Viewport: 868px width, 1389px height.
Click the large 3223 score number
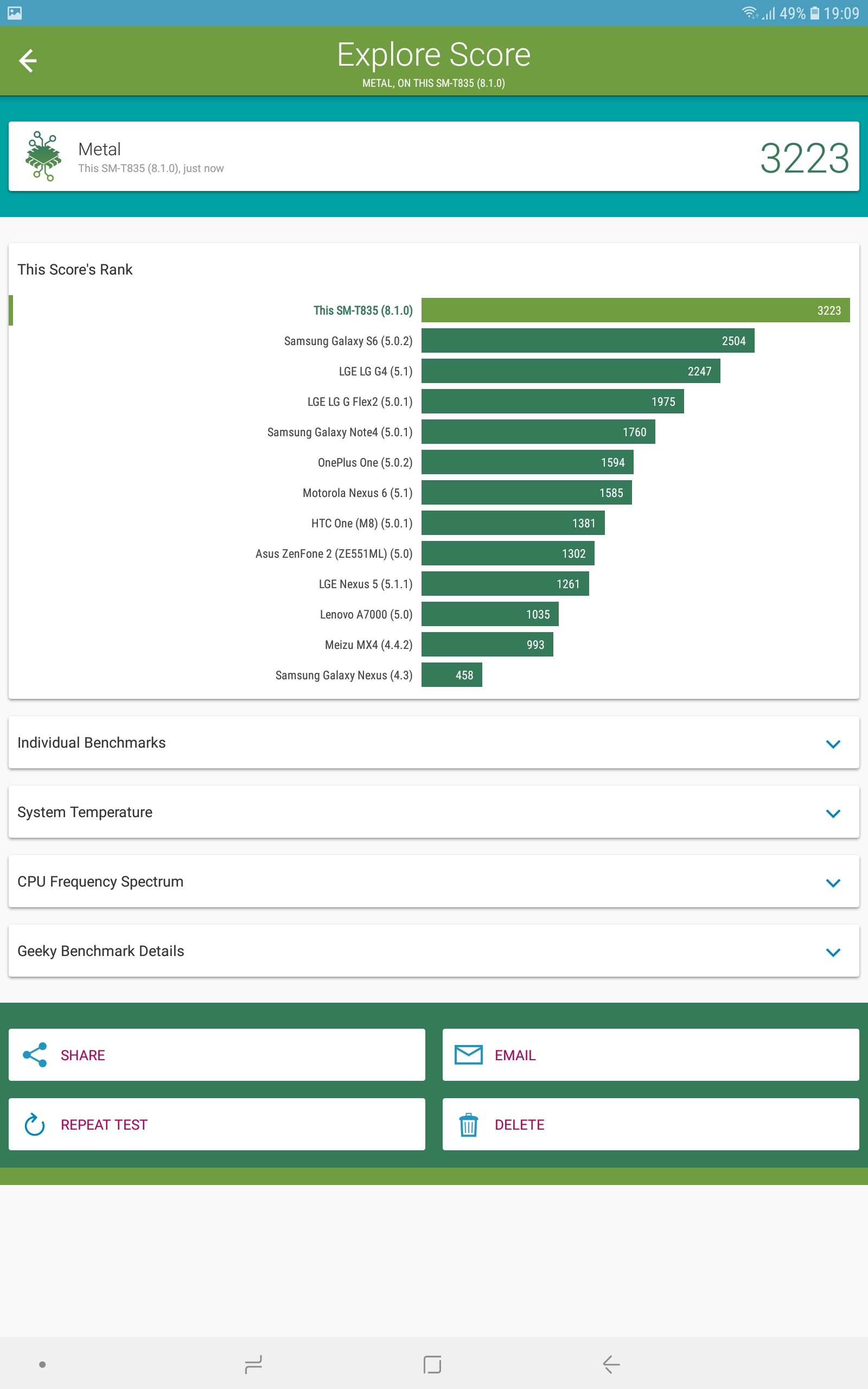[x=805, y=157]
